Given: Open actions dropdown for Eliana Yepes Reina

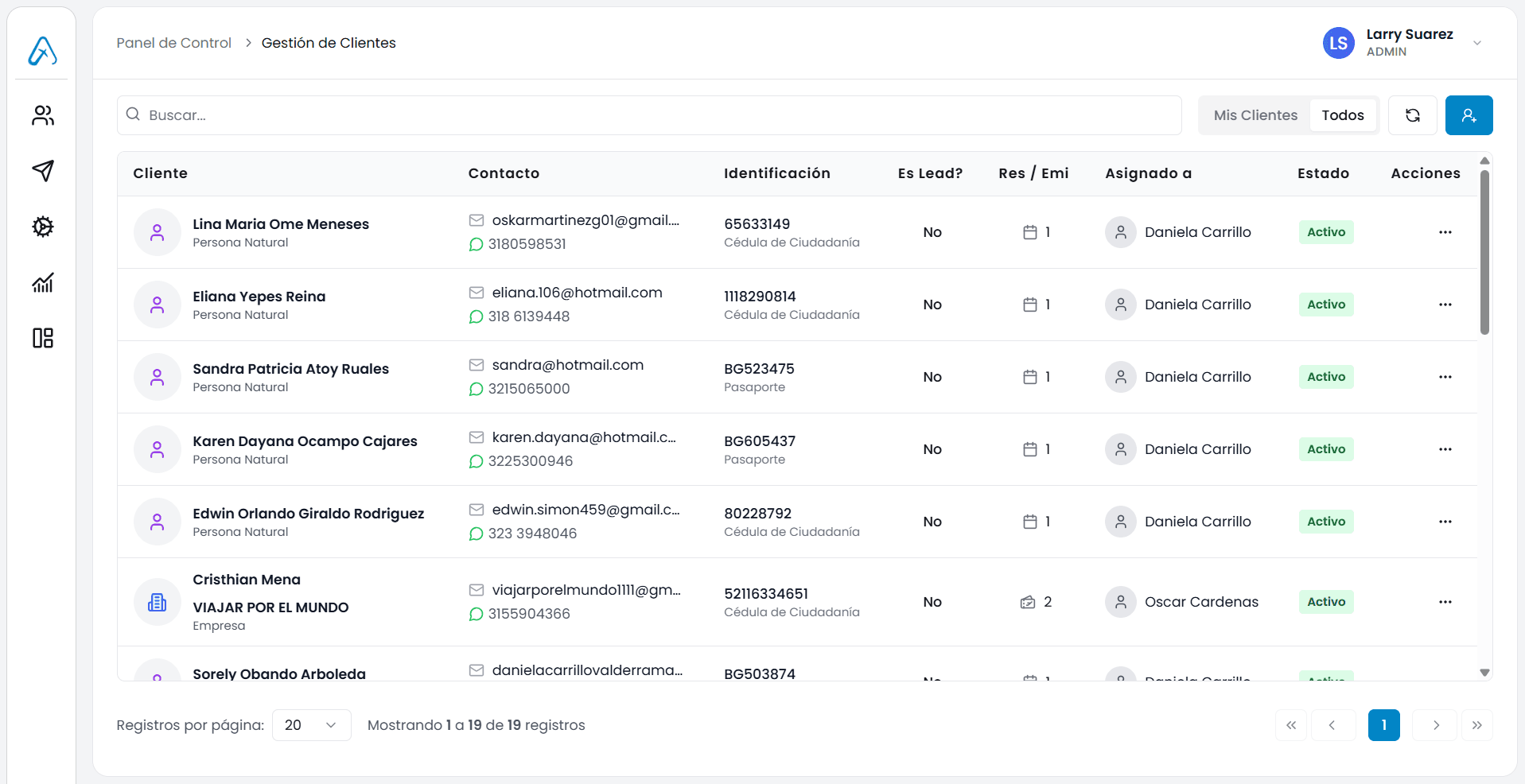Looking at the screenshot, I should pos(1445,305).
